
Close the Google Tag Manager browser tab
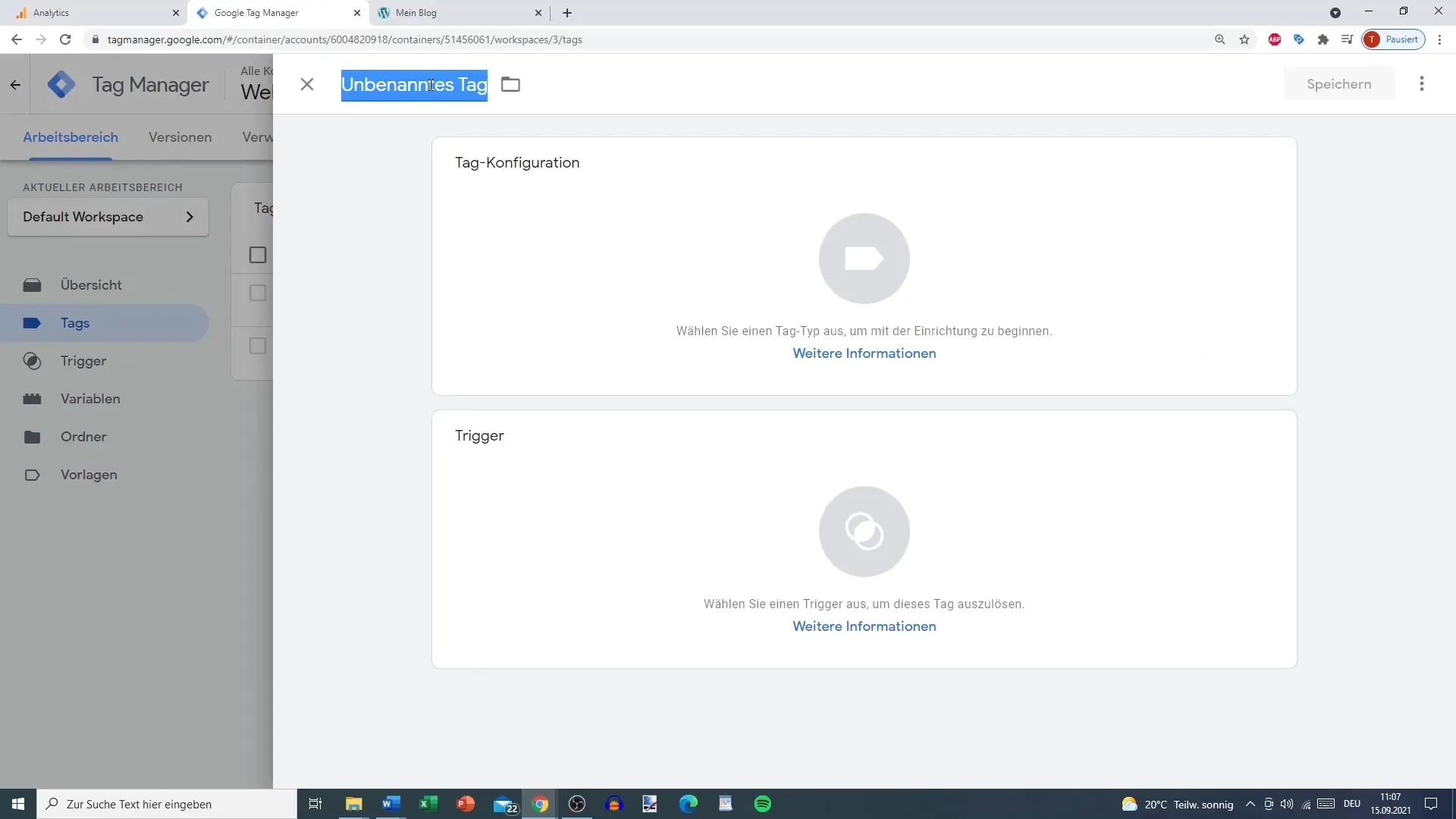(x=357, y=13)
